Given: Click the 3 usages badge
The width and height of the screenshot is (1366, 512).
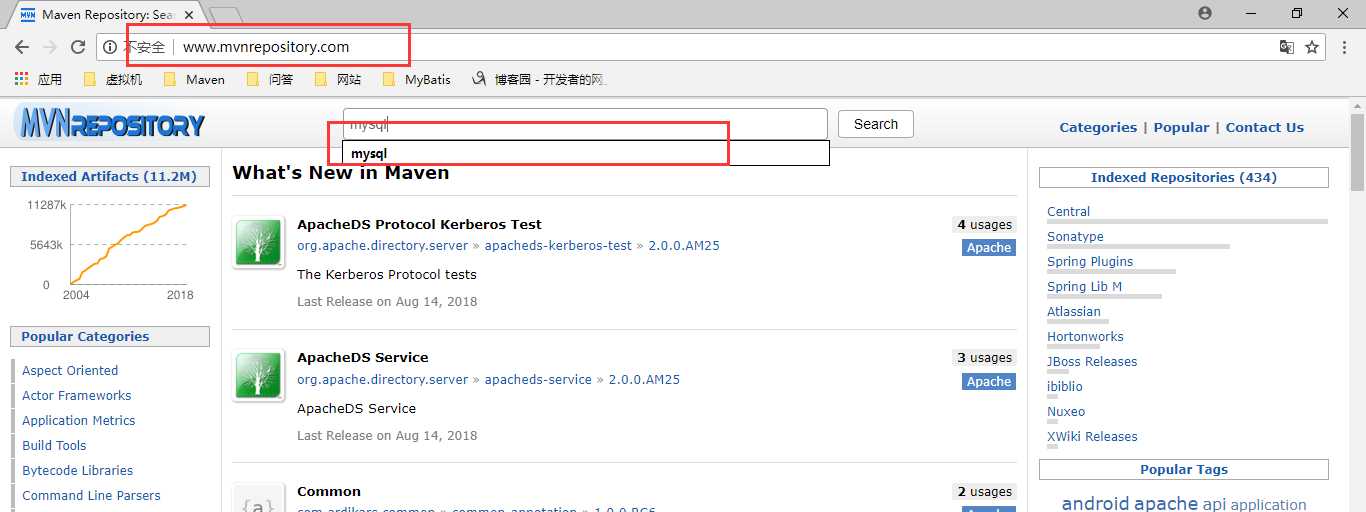Looking at the screenshot, I should 985,358.
